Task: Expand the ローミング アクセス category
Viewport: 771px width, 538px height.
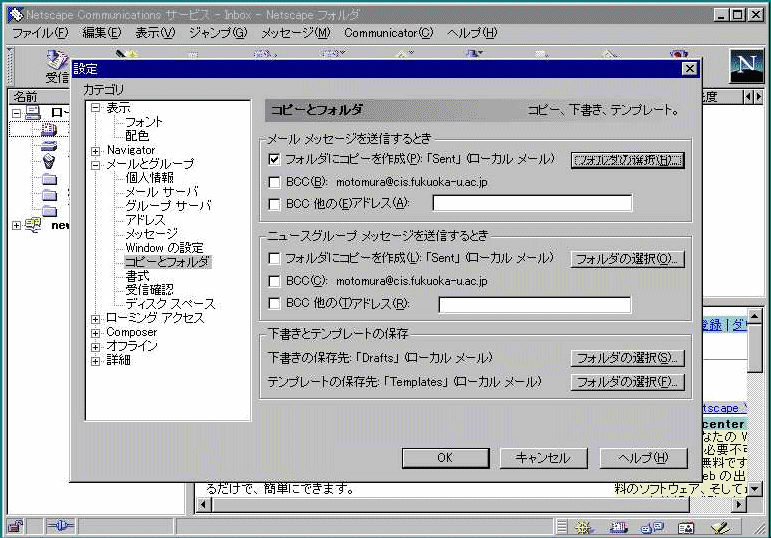Action: (95, 319)
